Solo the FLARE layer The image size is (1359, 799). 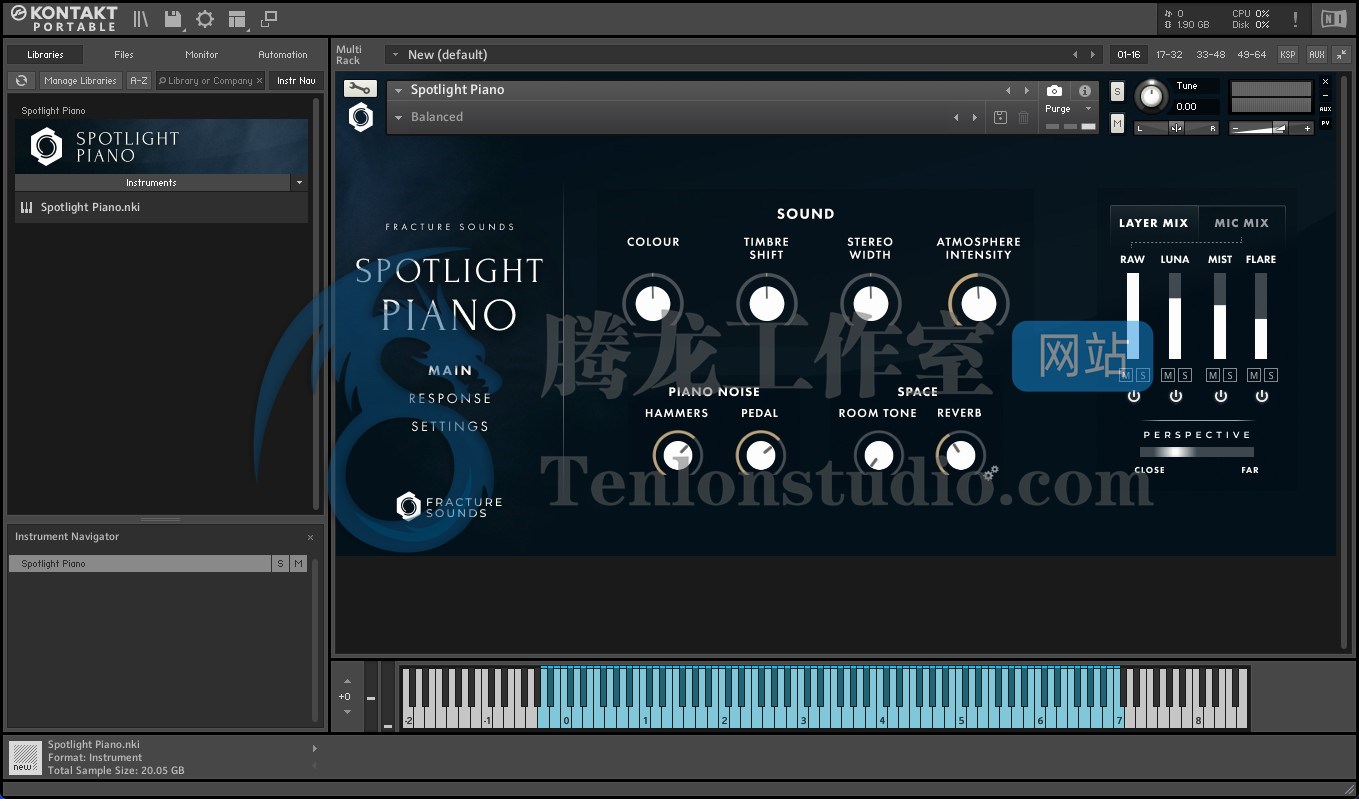tap(1271, 375)
